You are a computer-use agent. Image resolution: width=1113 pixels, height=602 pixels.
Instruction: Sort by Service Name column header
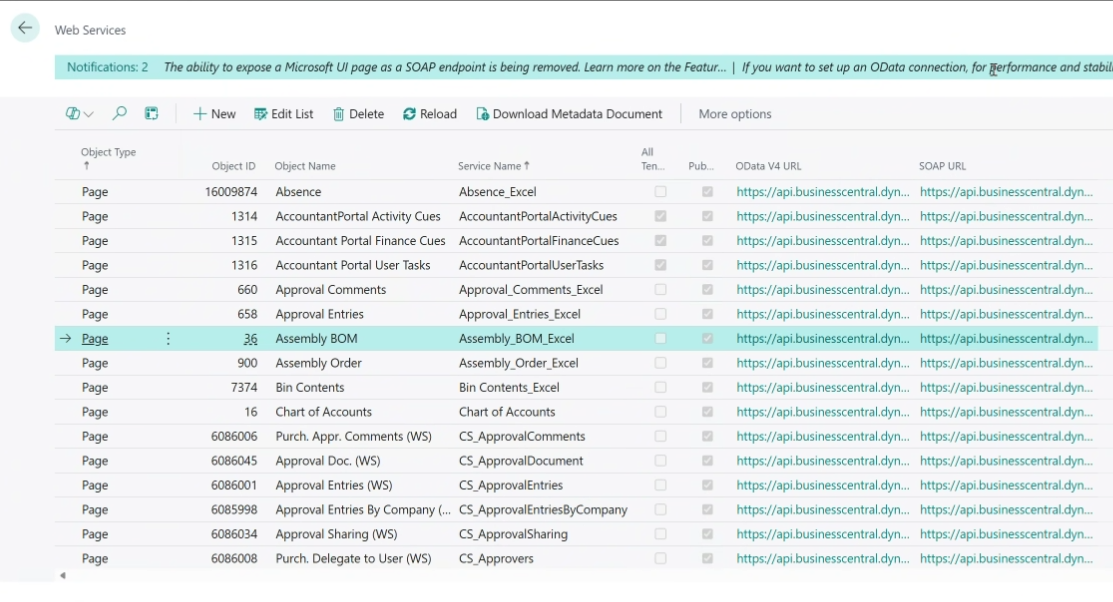493,165
